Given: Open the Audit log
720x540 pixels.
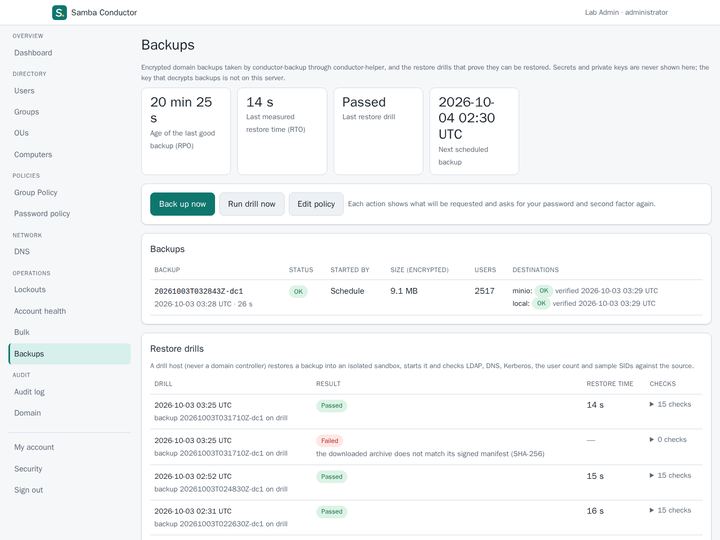Looking at the screenshot, I should pyautogui.click(x=29, y=392).
